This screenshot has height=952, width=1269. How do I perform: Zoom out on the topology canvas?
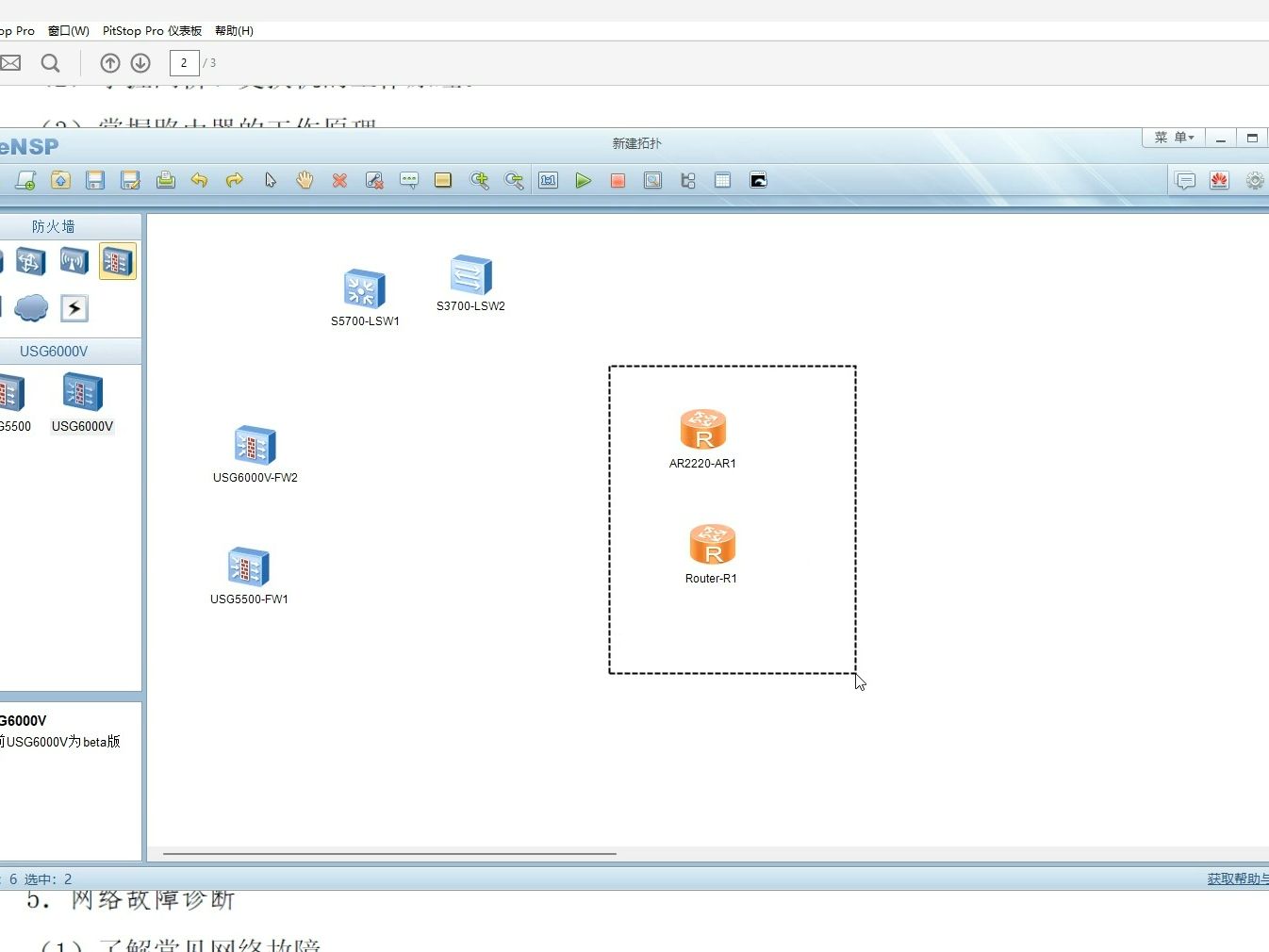click(514, 180)
